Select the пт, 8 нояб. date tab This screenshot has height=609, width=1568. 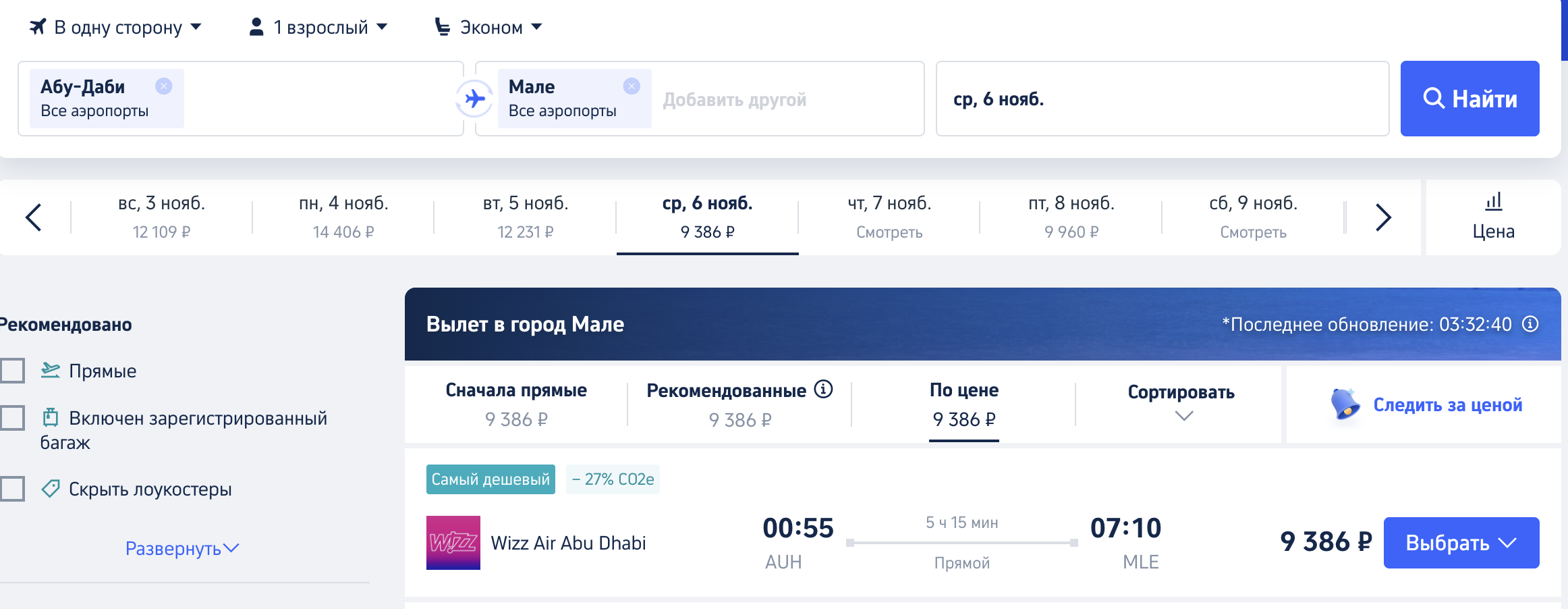click(1071, 217)
